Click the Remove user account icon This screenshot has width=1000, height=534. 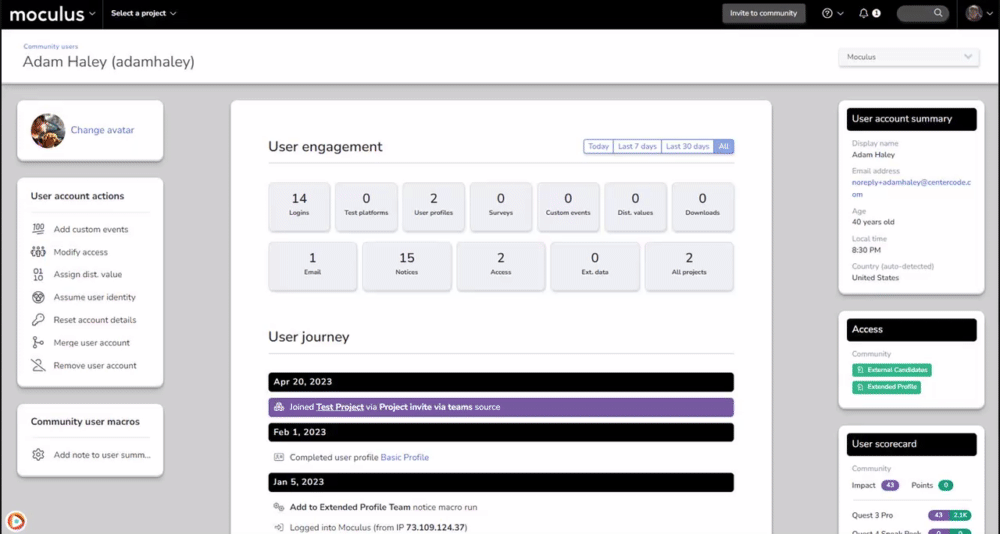38,366
